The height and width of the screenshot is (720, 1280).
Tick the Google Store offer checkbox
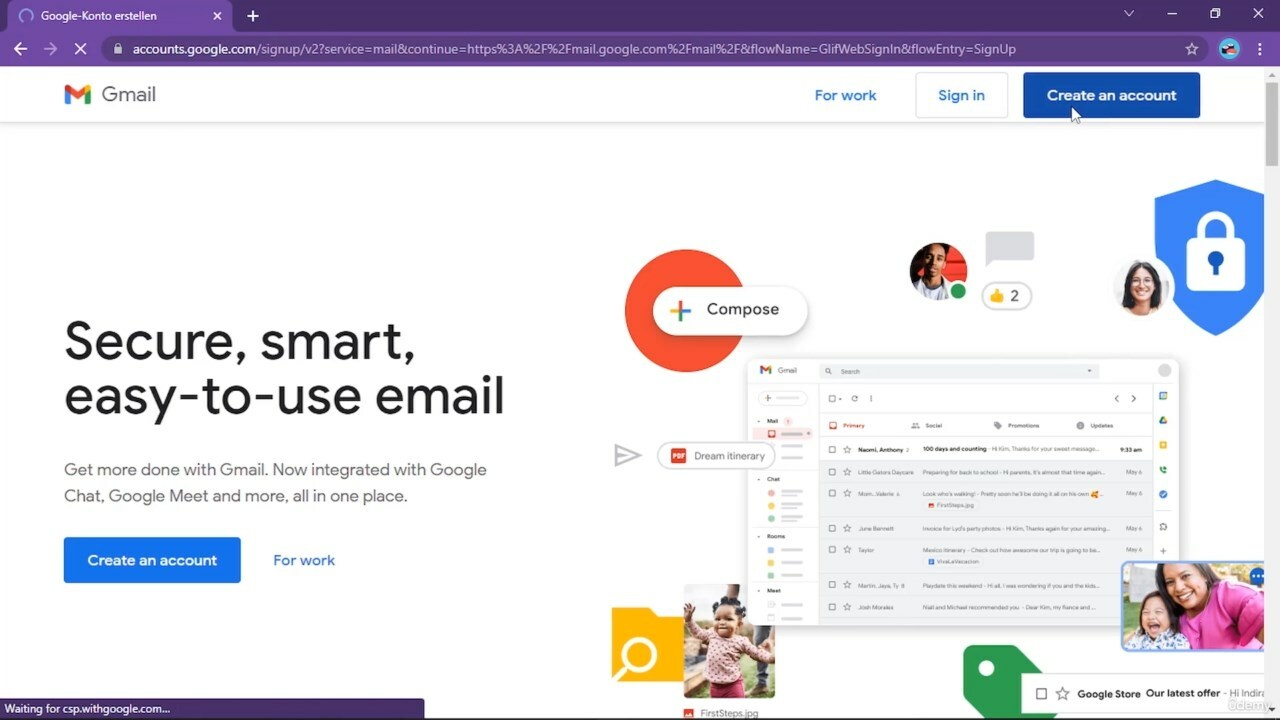1041,694
